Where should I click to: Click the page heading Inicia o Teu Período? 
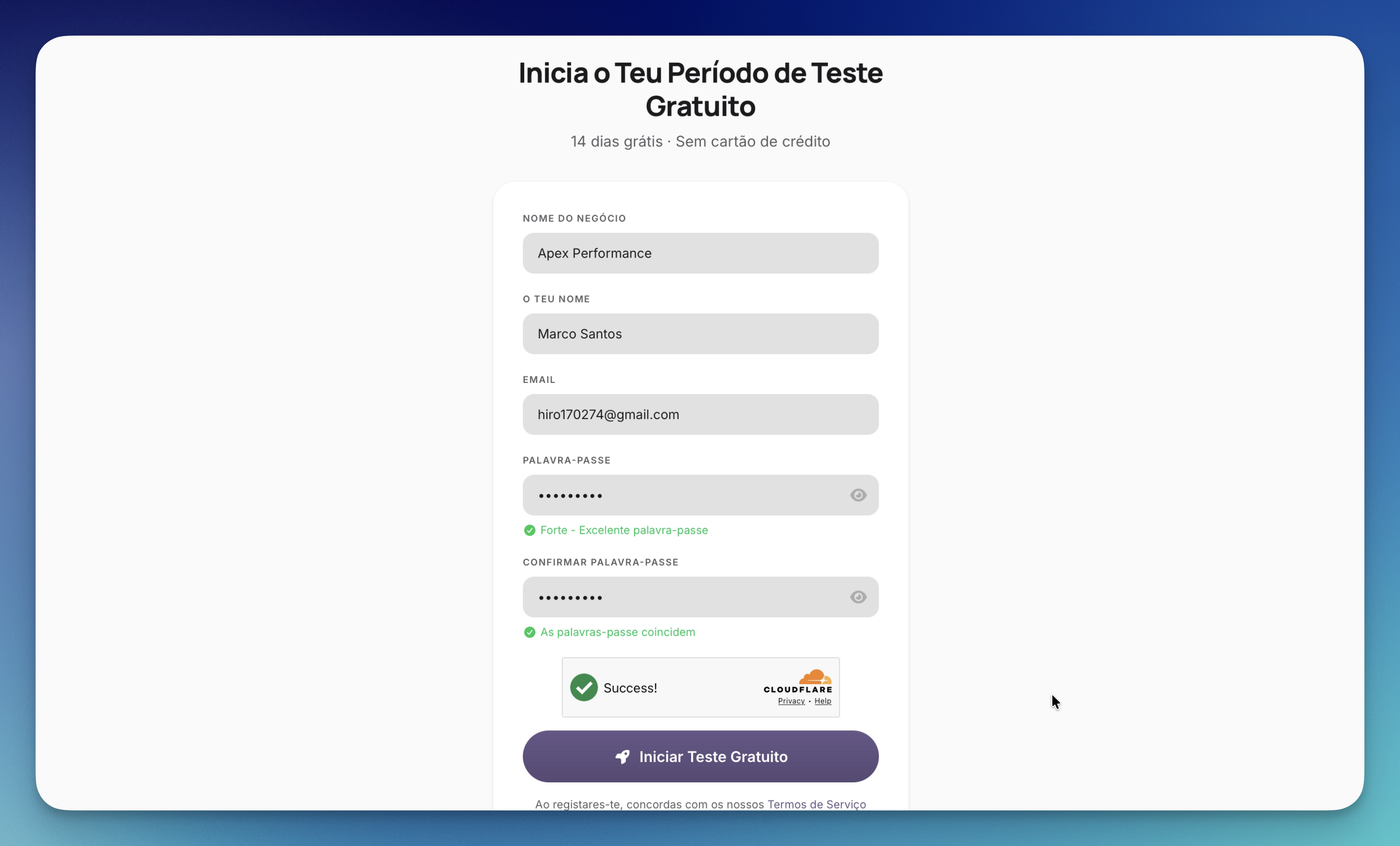[700, 89]
